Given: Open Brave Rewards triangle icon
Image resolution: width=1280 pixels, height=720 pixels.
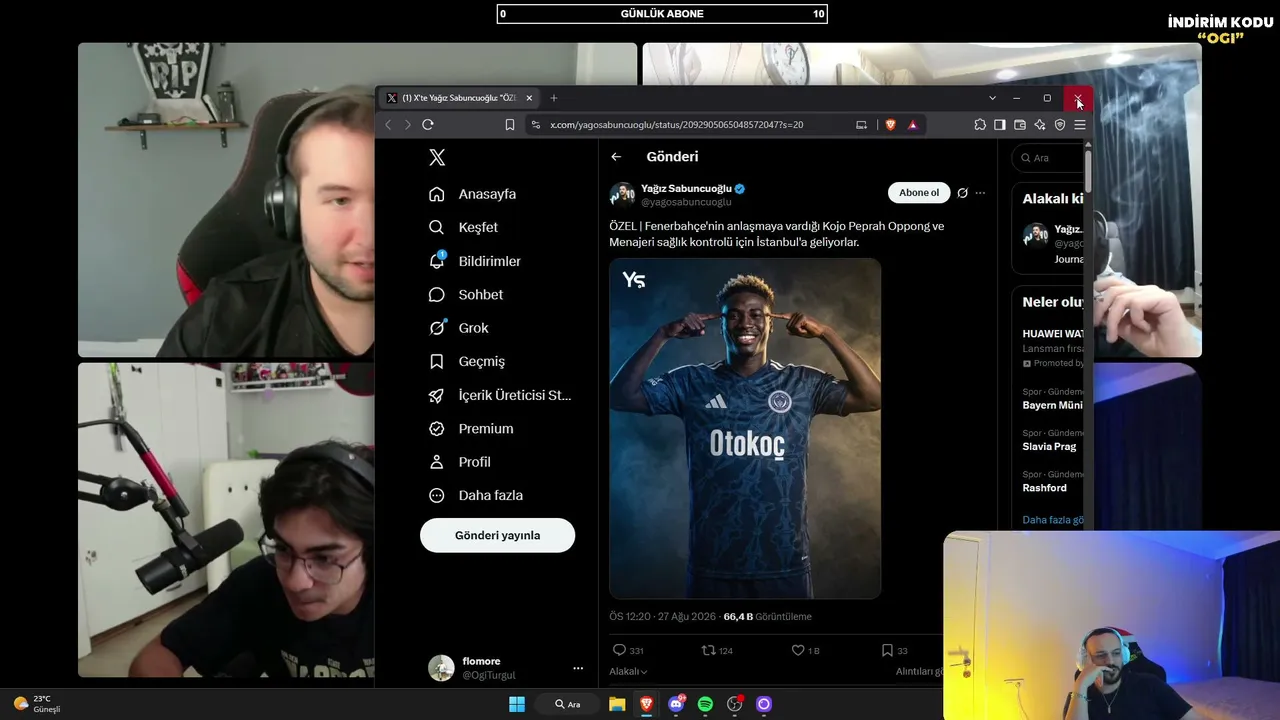Looking at the screenshot, I should [x=912, y=125].
